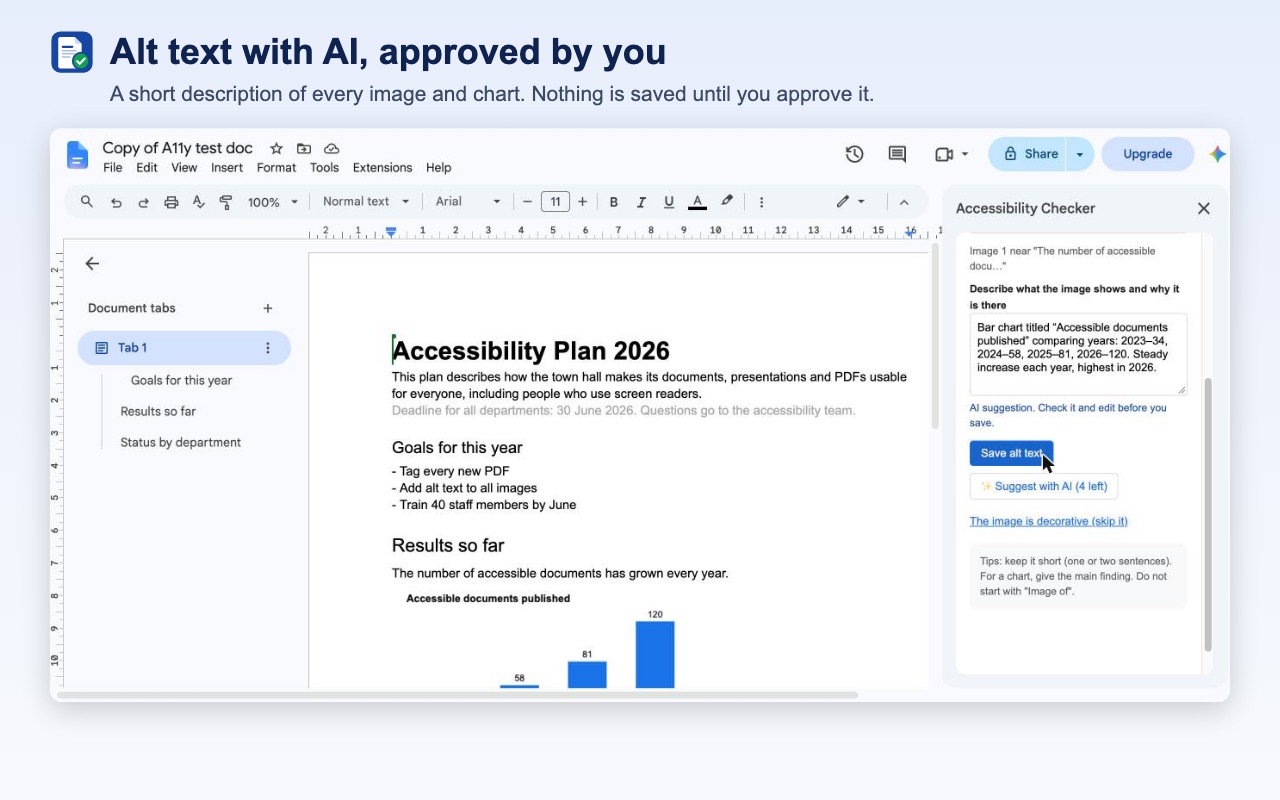The image size is (1280, 800).
Task: Print the document
Action: coord(171,202)
